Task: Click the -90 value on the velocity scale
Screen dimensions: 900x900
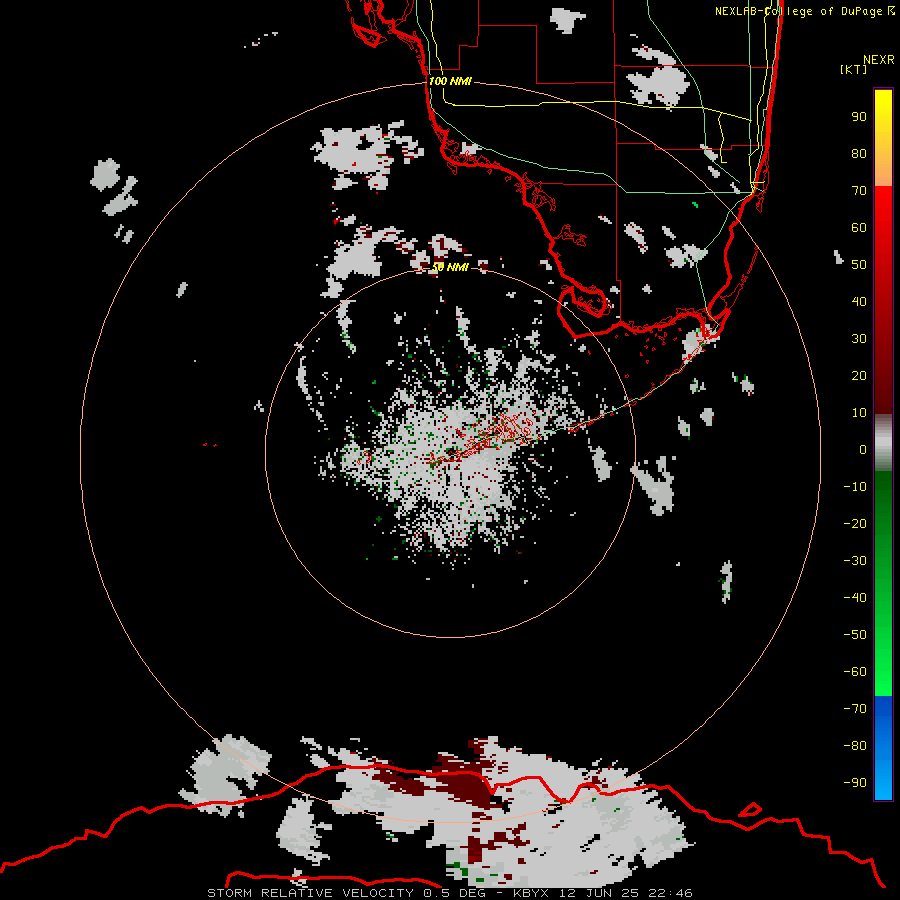Action: tap(855, 783)
